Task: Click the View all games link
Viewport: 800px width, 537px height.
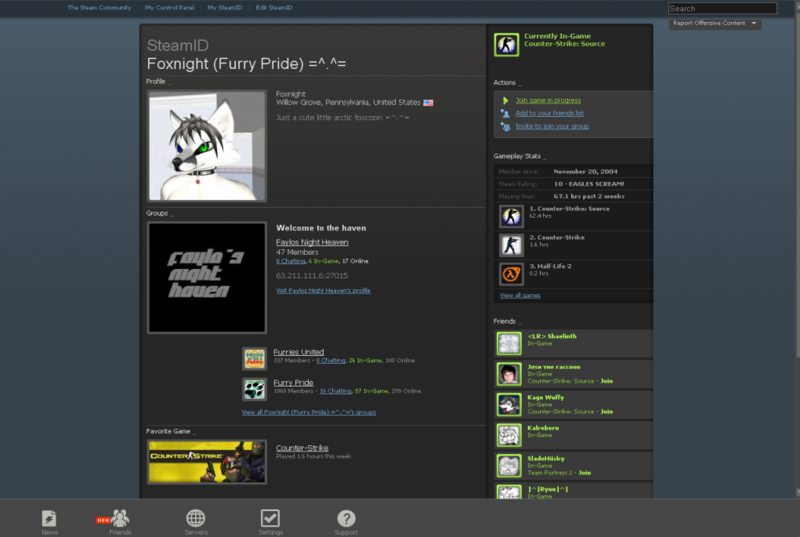Action: (520, 295)
